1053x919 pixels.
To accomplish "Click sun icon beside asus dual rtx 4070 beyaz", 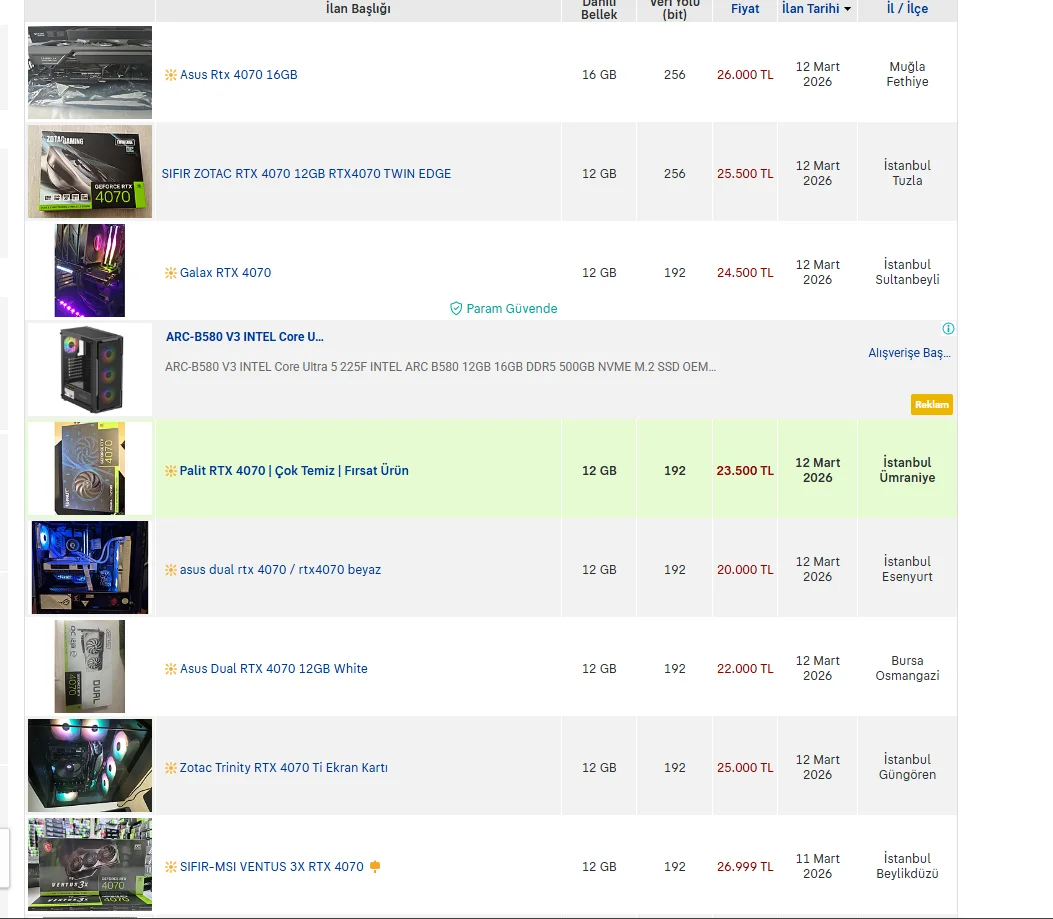I will click(171, 570).
